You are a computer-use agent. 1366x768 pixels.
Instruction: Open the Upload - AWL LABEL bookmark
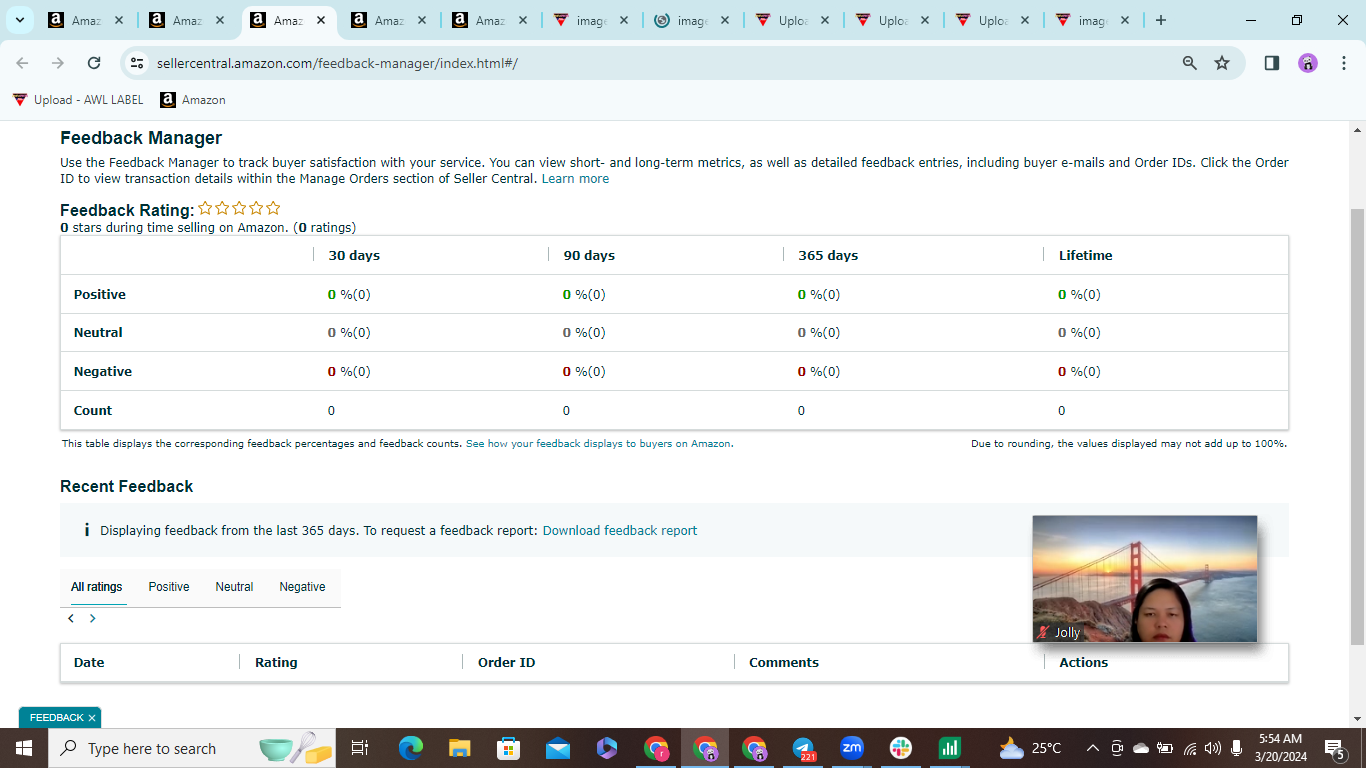pyautogui.click(x=78, y=100)
